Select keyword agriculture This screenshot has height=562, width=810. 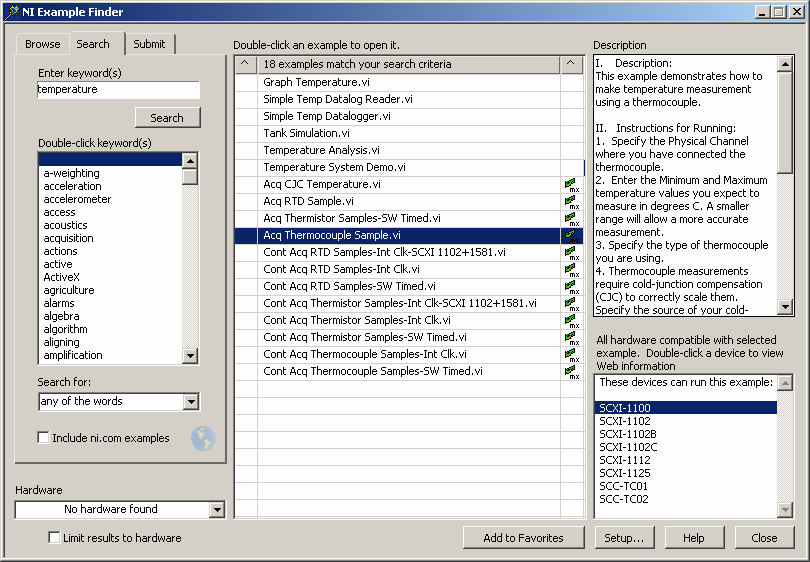[69, 290]
